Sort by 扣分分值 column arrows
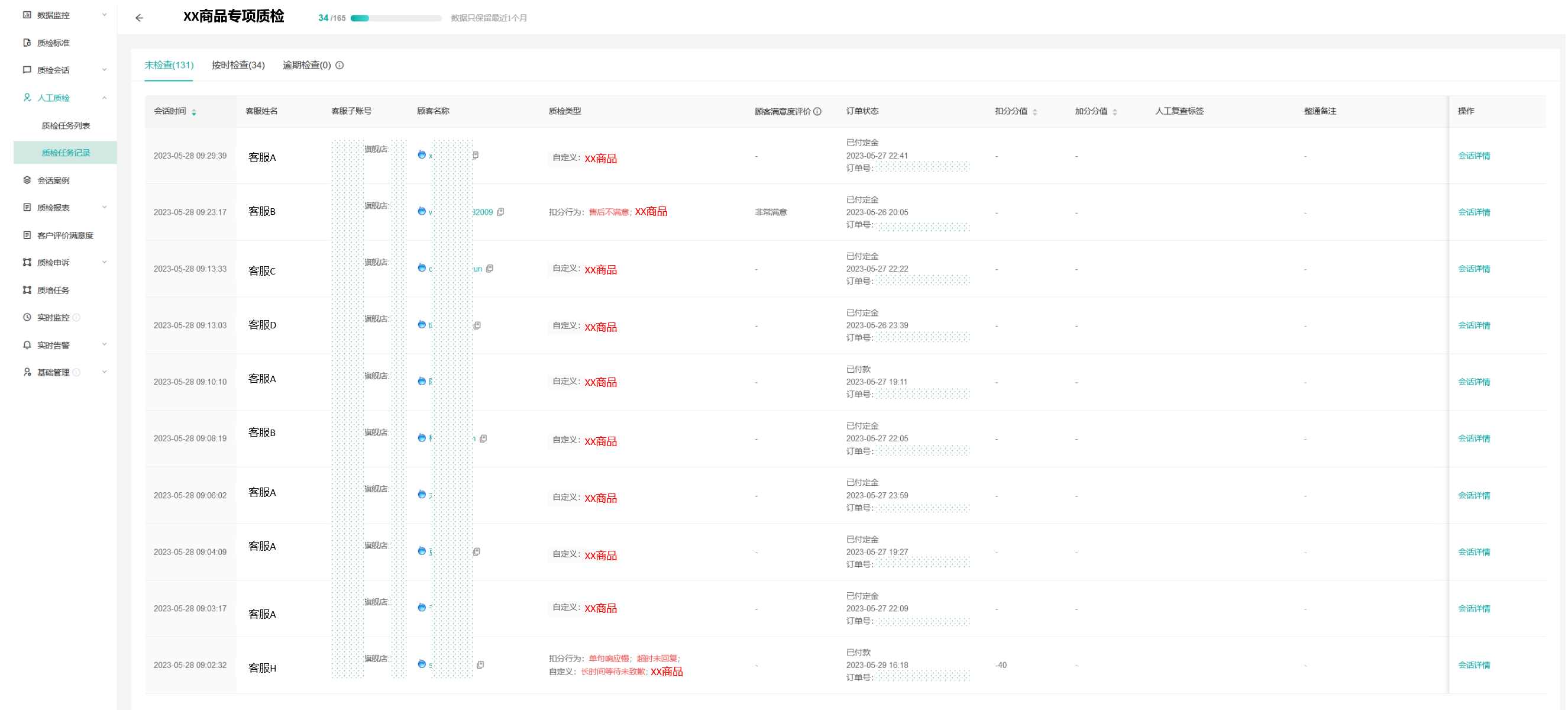 pos(1034,112)
